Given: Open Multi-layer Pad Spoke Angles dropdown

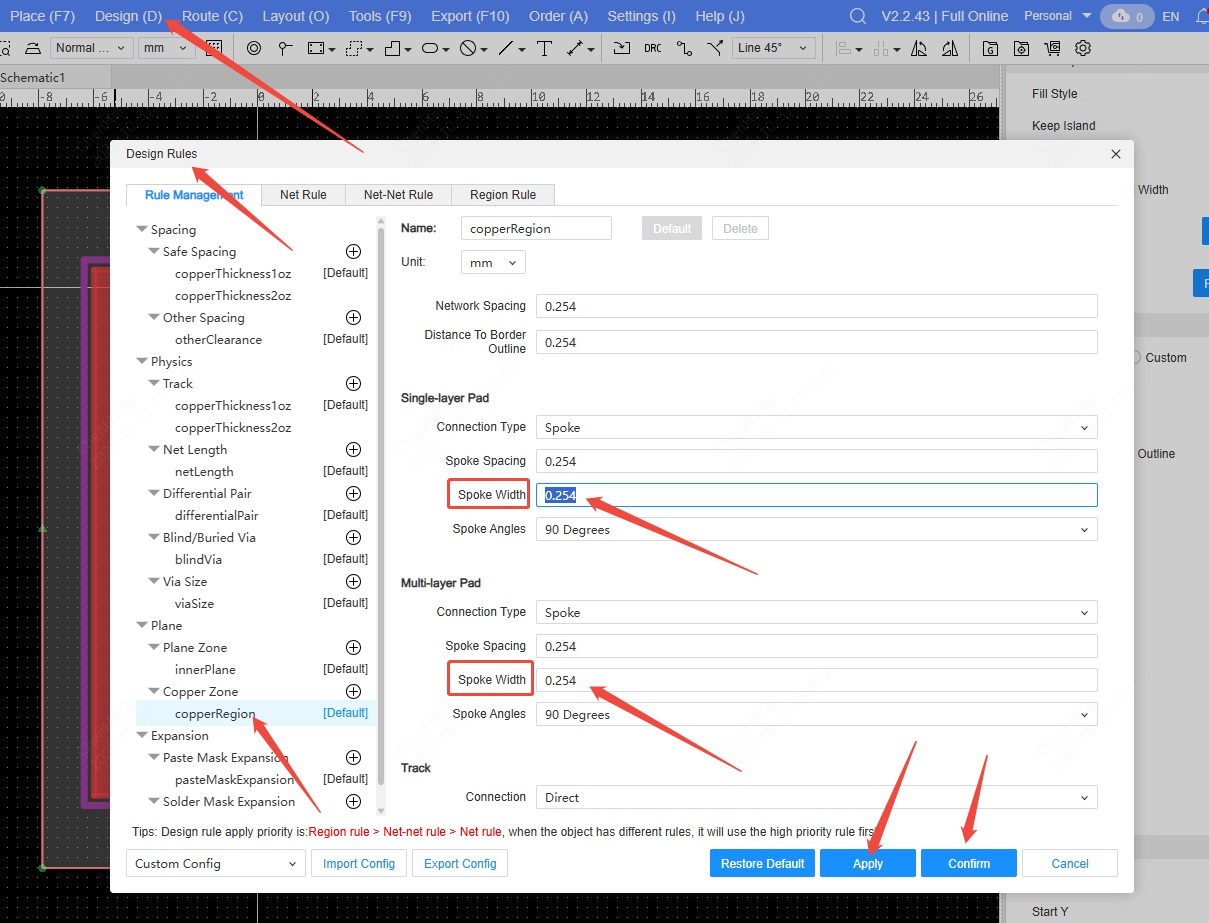Looking at the screenshot, I should 816,715.
